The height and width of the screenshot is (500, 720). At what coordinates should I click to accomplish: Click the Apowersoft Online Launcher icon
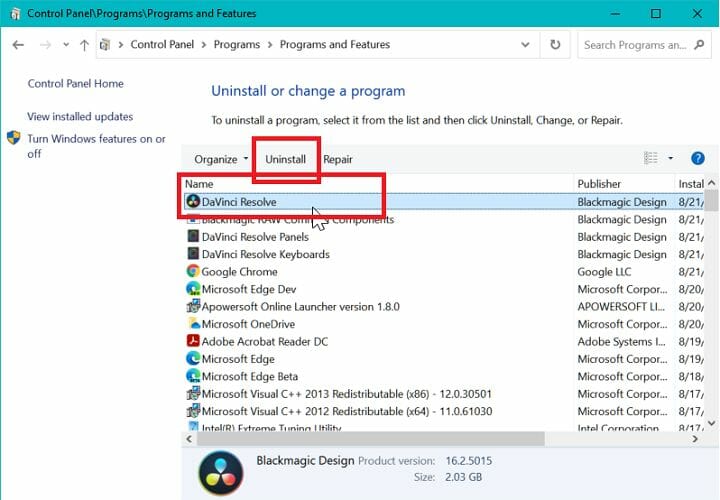point(193,306)
